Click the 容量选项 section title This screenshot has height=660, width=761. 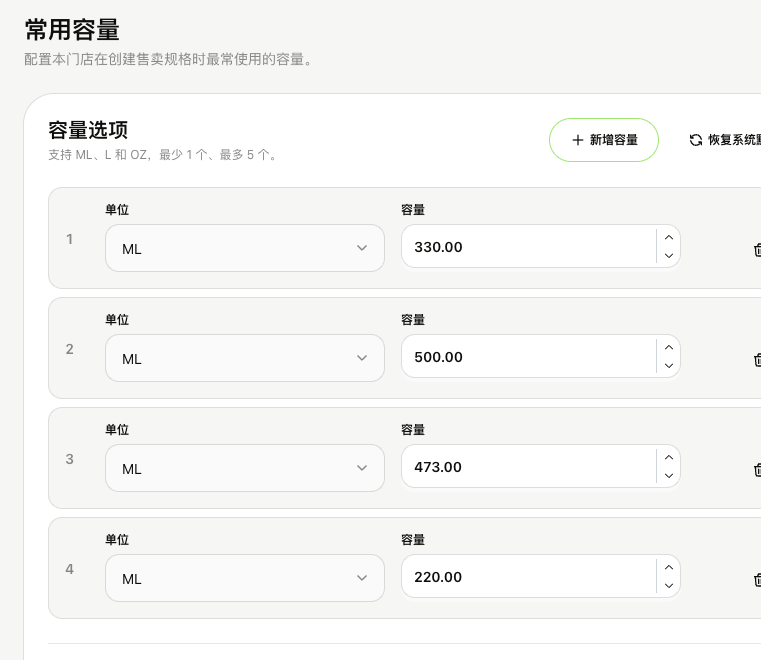tap(88, 130)
